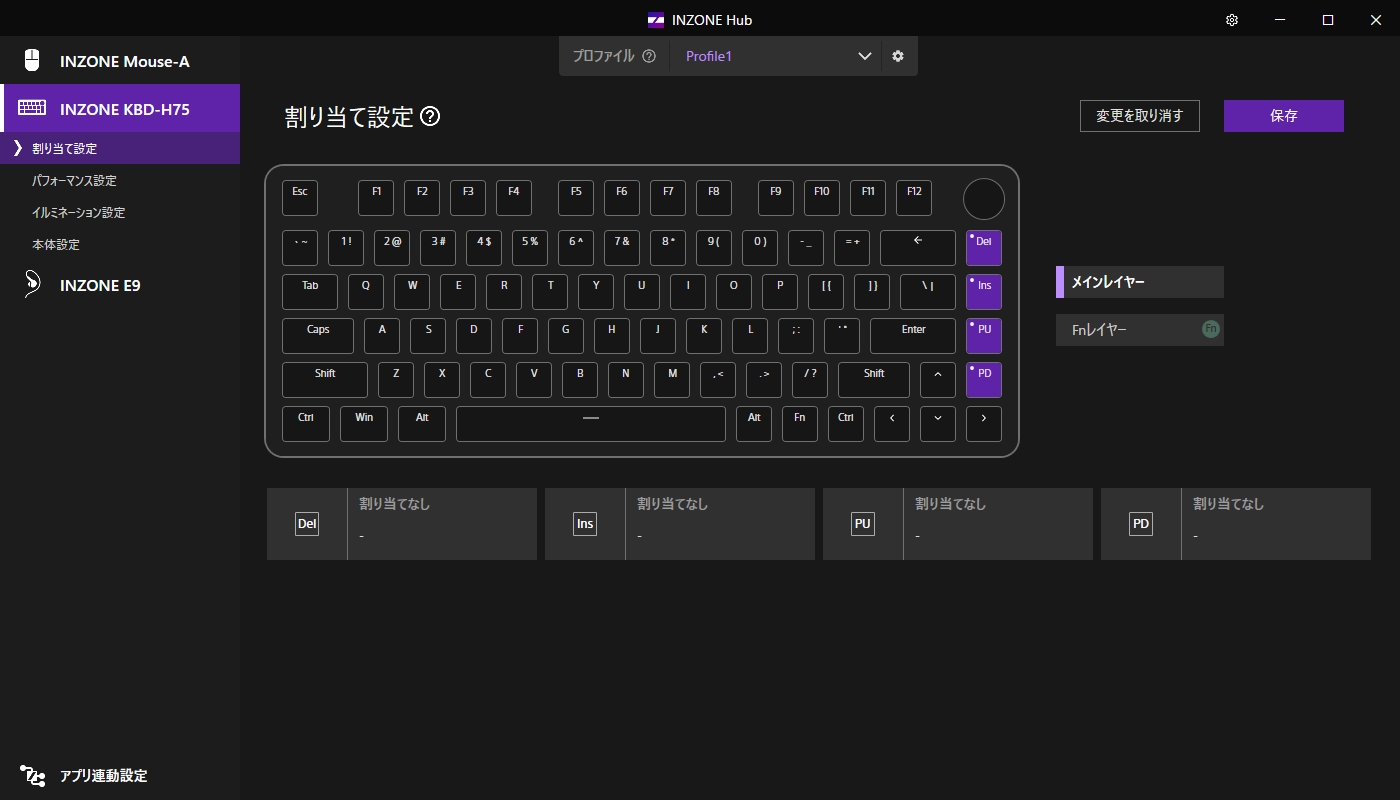Select the INZONE Mouse-A mouse icon

(x=32, y=61)
